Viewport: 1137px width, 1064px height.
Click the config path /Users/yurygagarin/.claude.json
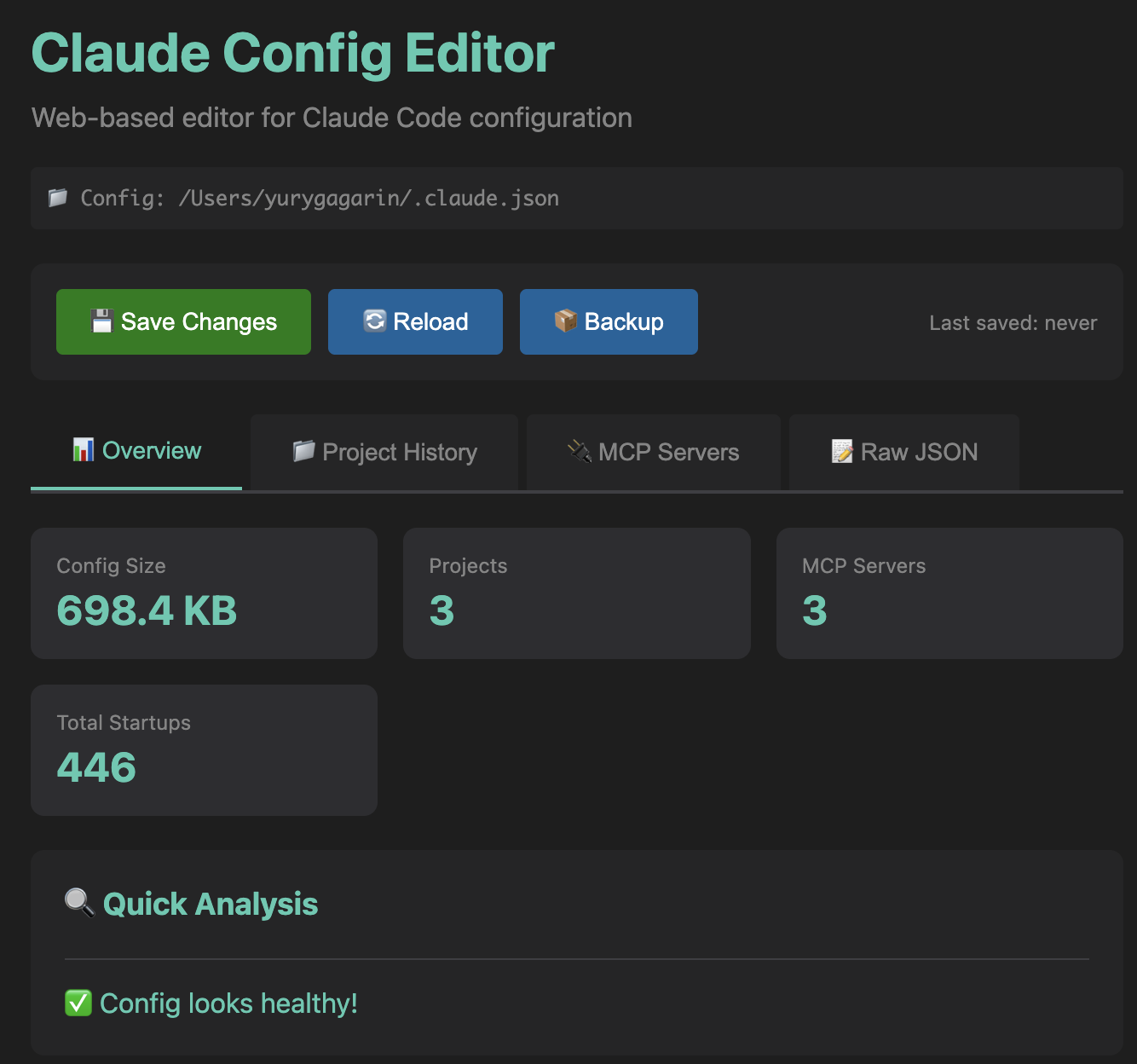coord(369,199)
